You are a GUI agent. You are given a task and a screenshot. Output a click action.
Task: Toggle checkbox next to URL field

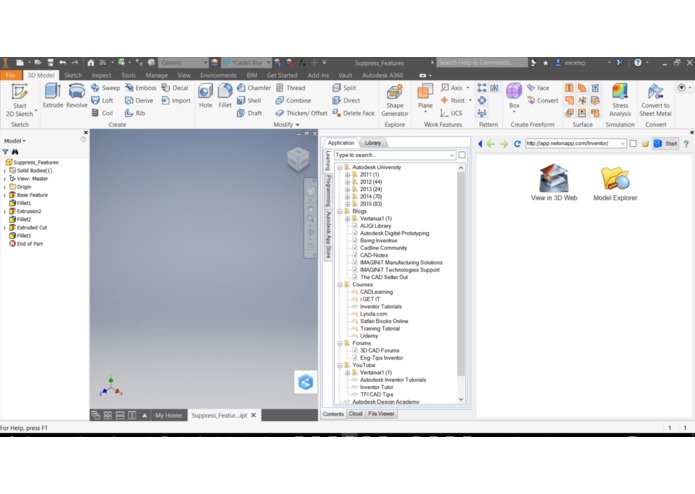(633, 144)
